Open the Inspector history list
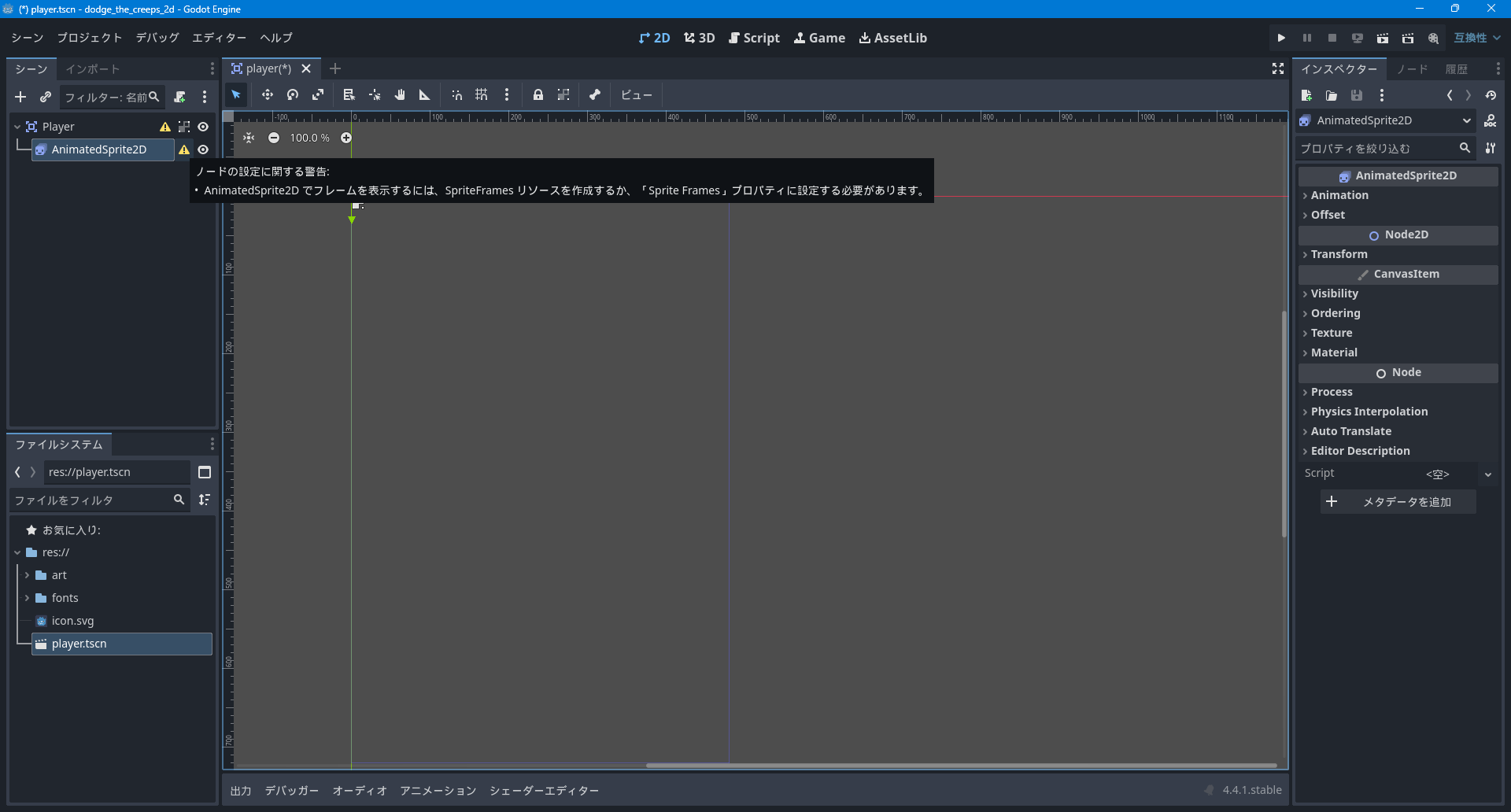 (1491, 95)
